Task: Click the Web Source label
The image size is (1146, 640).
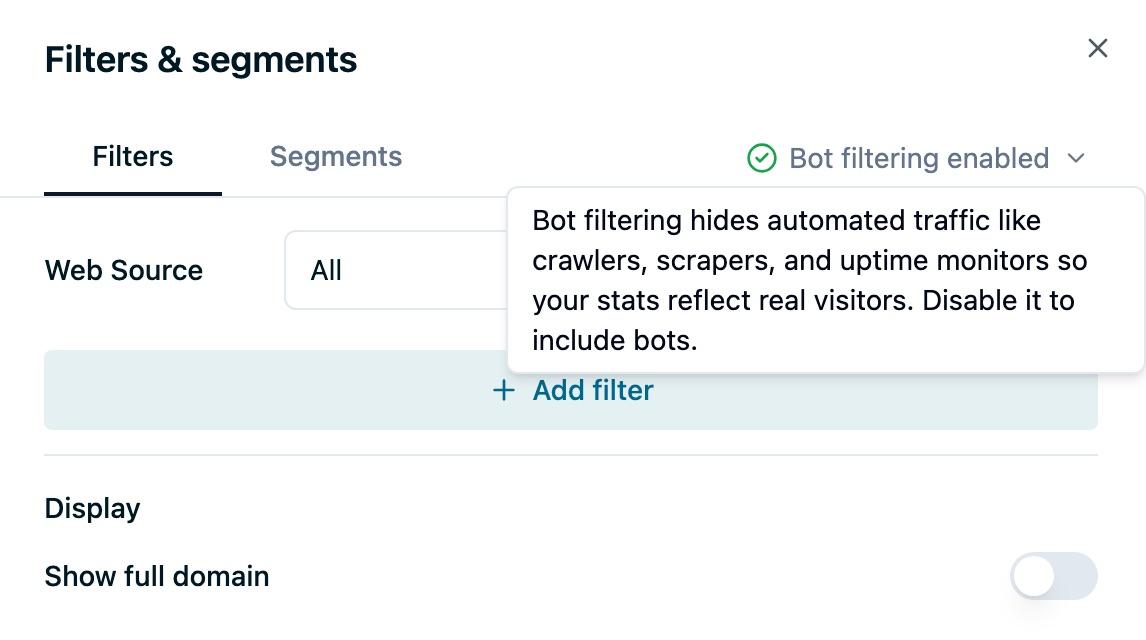Action: 124,270
